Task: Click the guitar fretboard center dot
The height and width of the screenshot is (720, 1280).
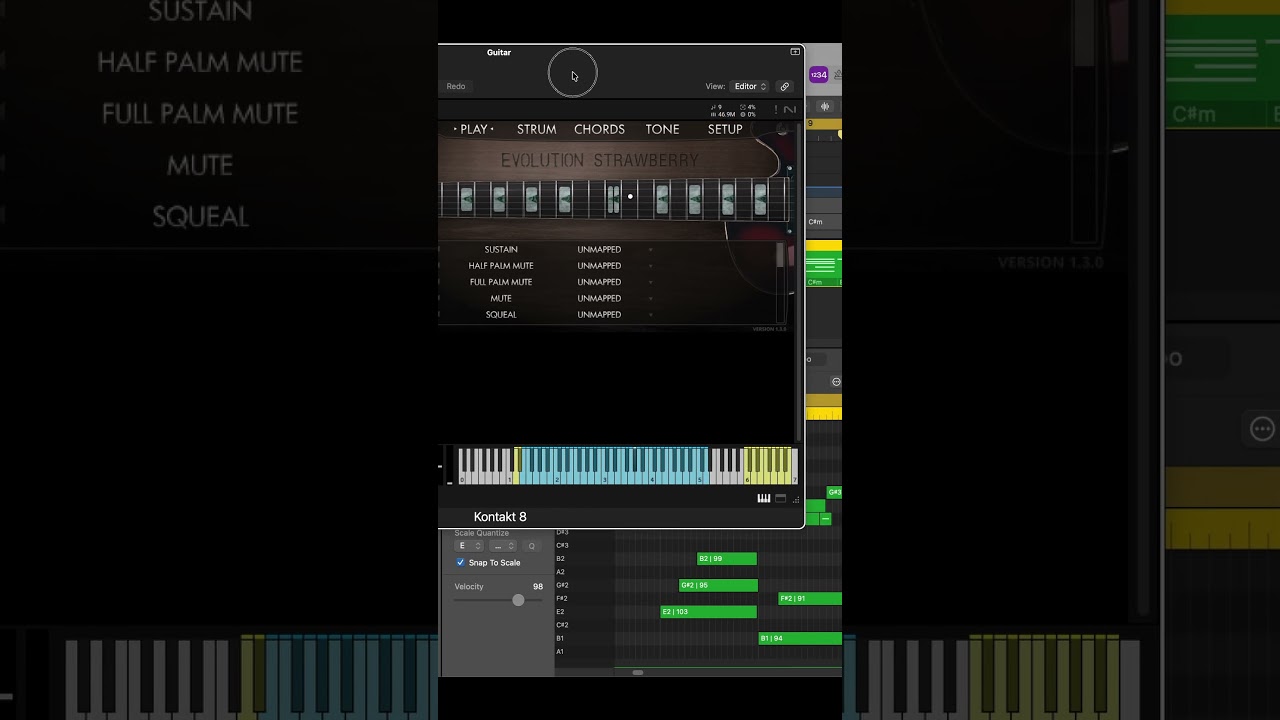Action: pos(630,197)
